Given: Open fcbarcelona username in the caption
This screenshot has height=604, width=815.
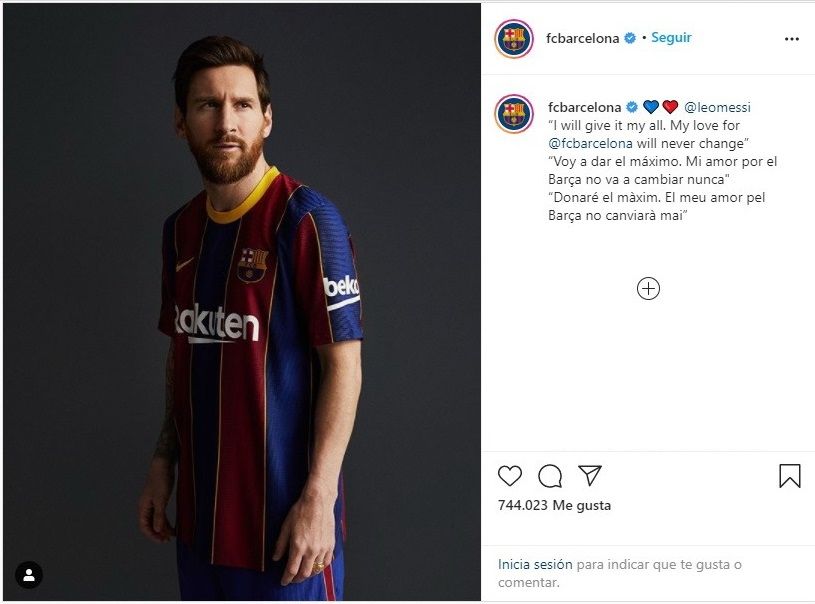Looking at the screenshot, I should 584,107.
